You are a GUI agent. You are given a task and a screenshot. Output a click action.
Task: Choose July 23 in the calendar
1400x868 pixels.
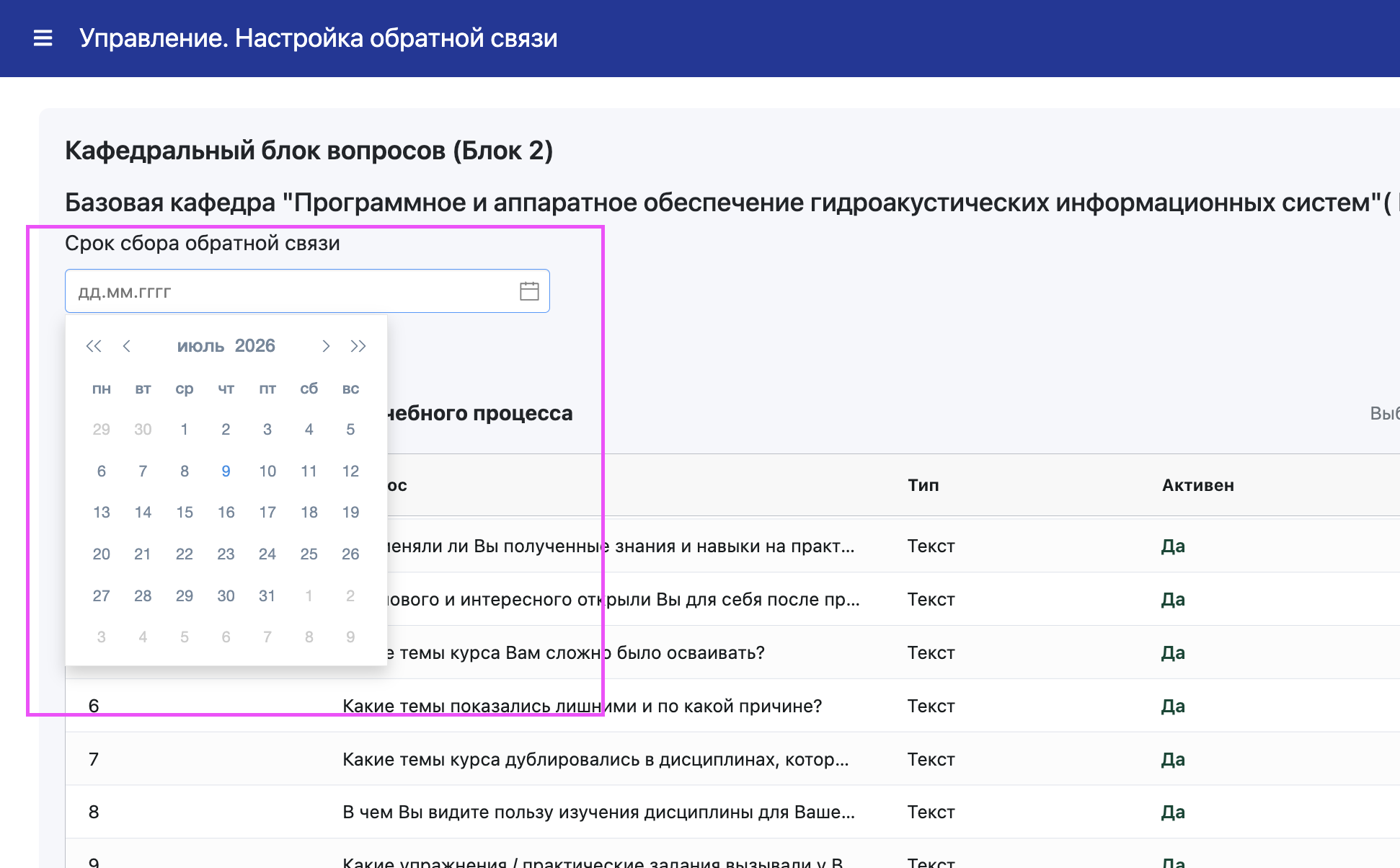pyautogui.click(x=226, y=554)
